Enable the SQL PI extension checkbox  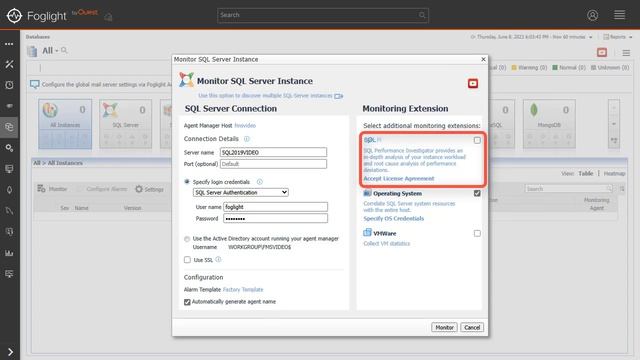pyautogui.click(x=477, y=140)
